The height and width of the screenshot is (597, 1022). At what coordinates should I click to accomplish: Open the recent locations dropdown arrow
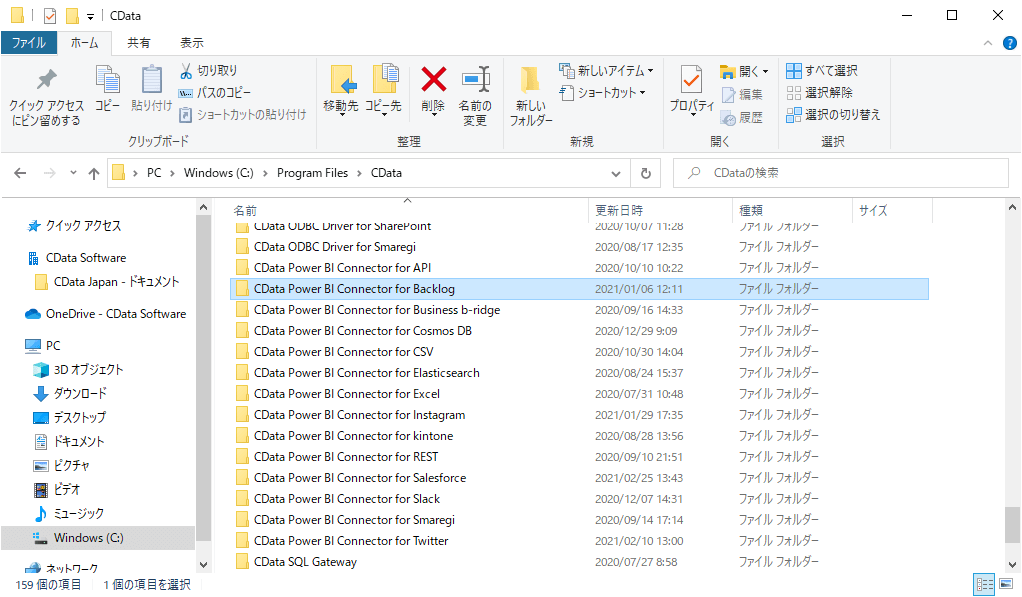[73, 173]
